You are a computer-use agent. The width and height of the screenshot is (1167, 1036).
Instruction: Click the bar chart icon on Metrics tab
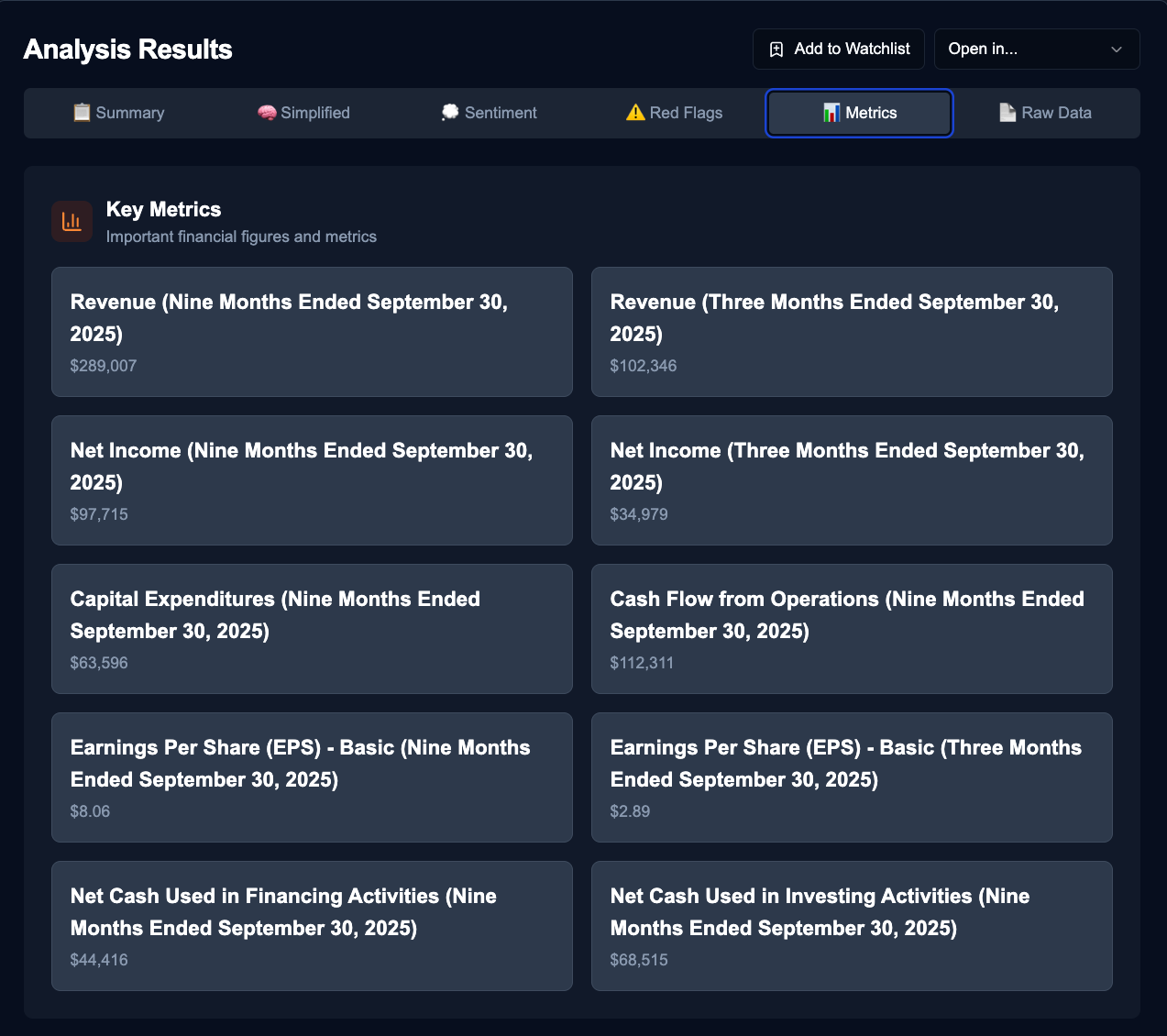pos(831,113)
